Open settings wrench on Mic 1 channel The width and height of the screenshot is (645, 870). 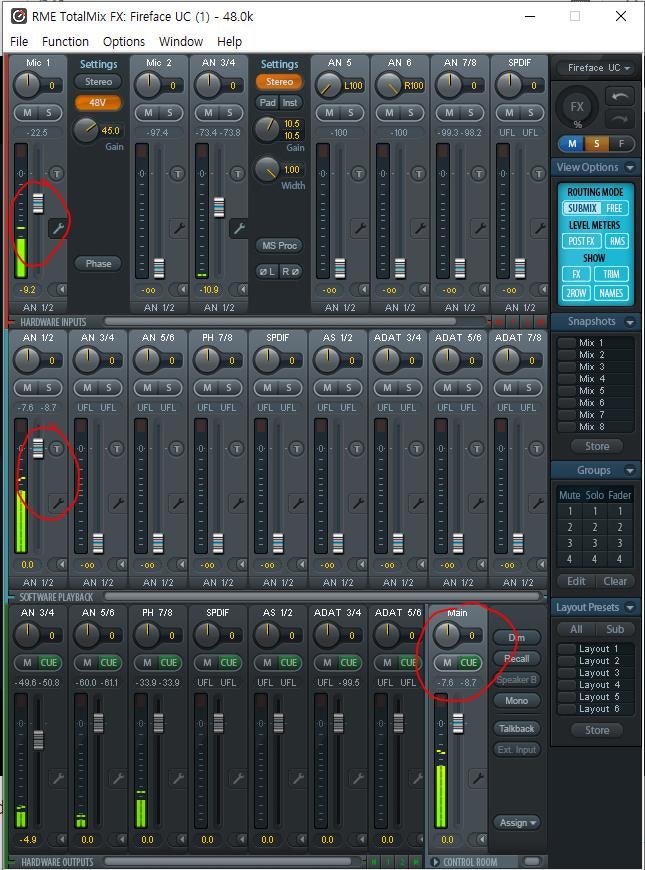(58, 227)
